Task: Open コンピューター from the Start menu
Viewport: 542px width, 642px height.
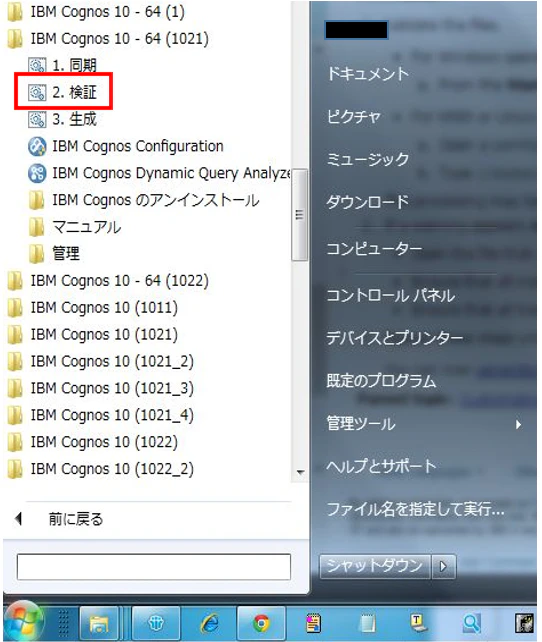Action: pos(374,249)
